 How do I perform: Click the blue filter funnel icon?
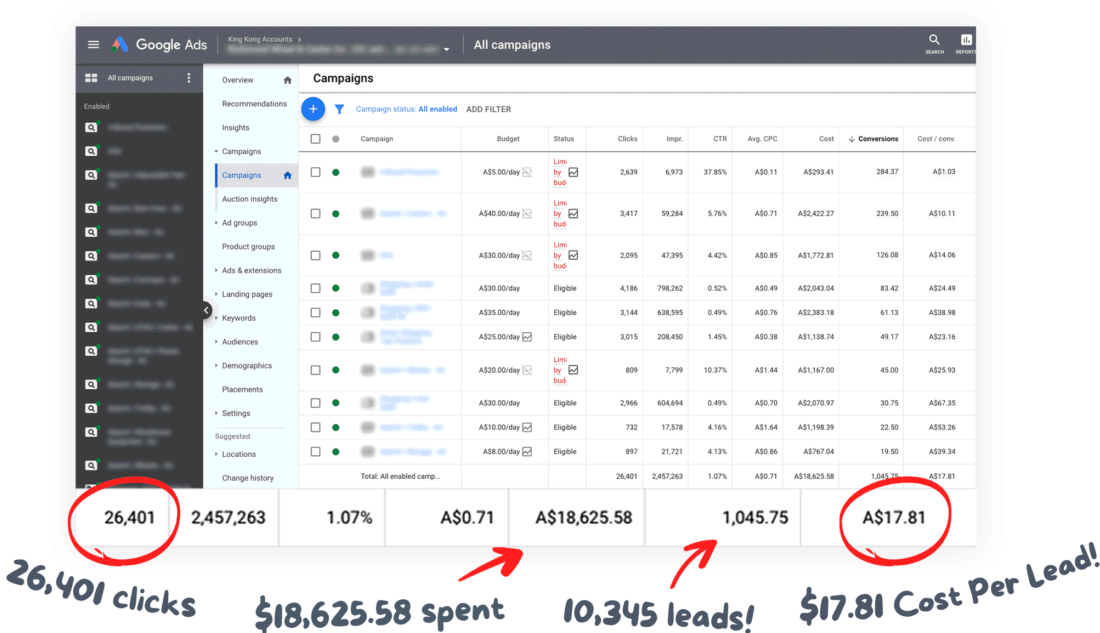point(339,109)
